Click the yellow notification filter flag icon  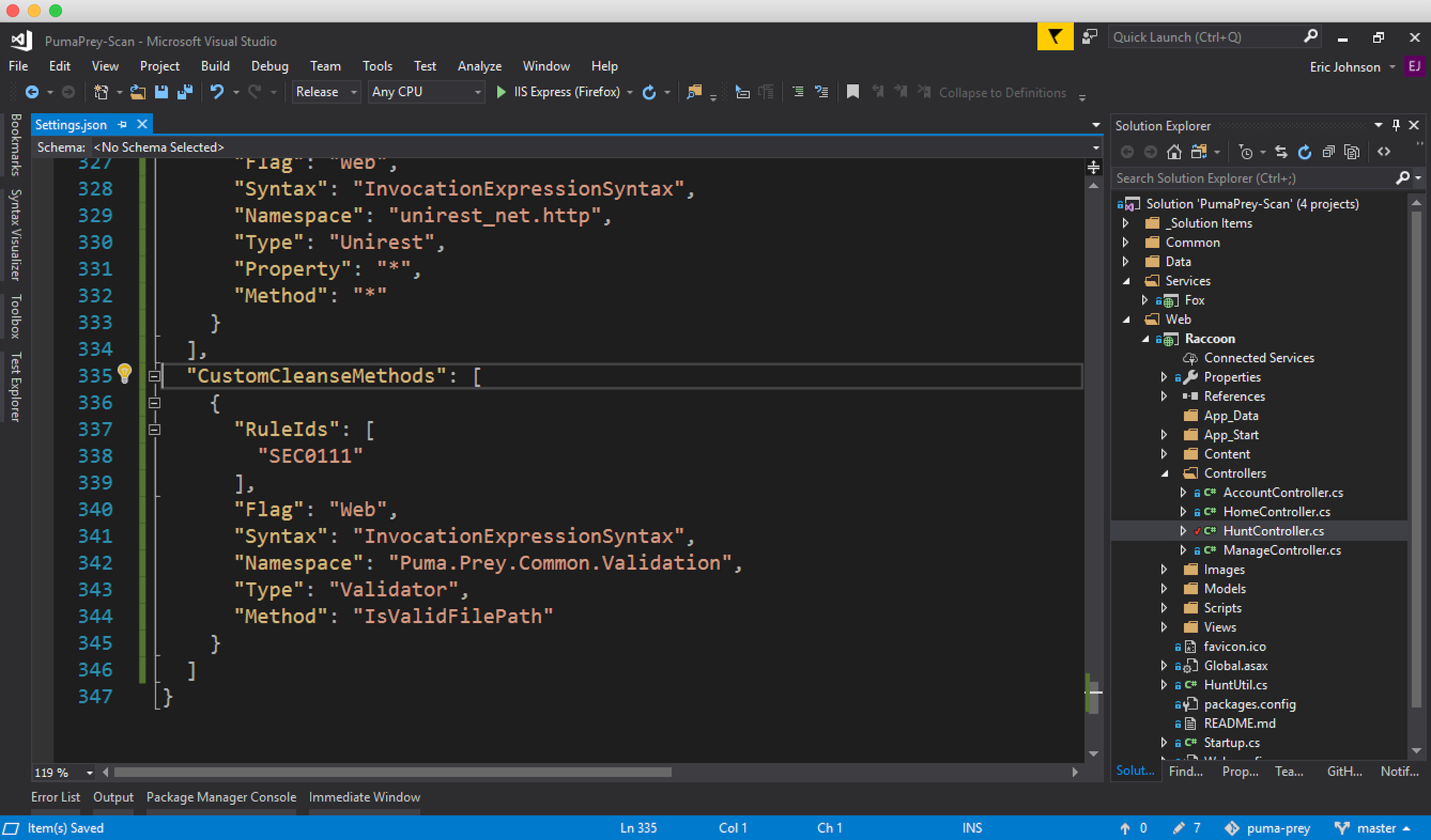pyautogui.click(x=1054, y=37)
